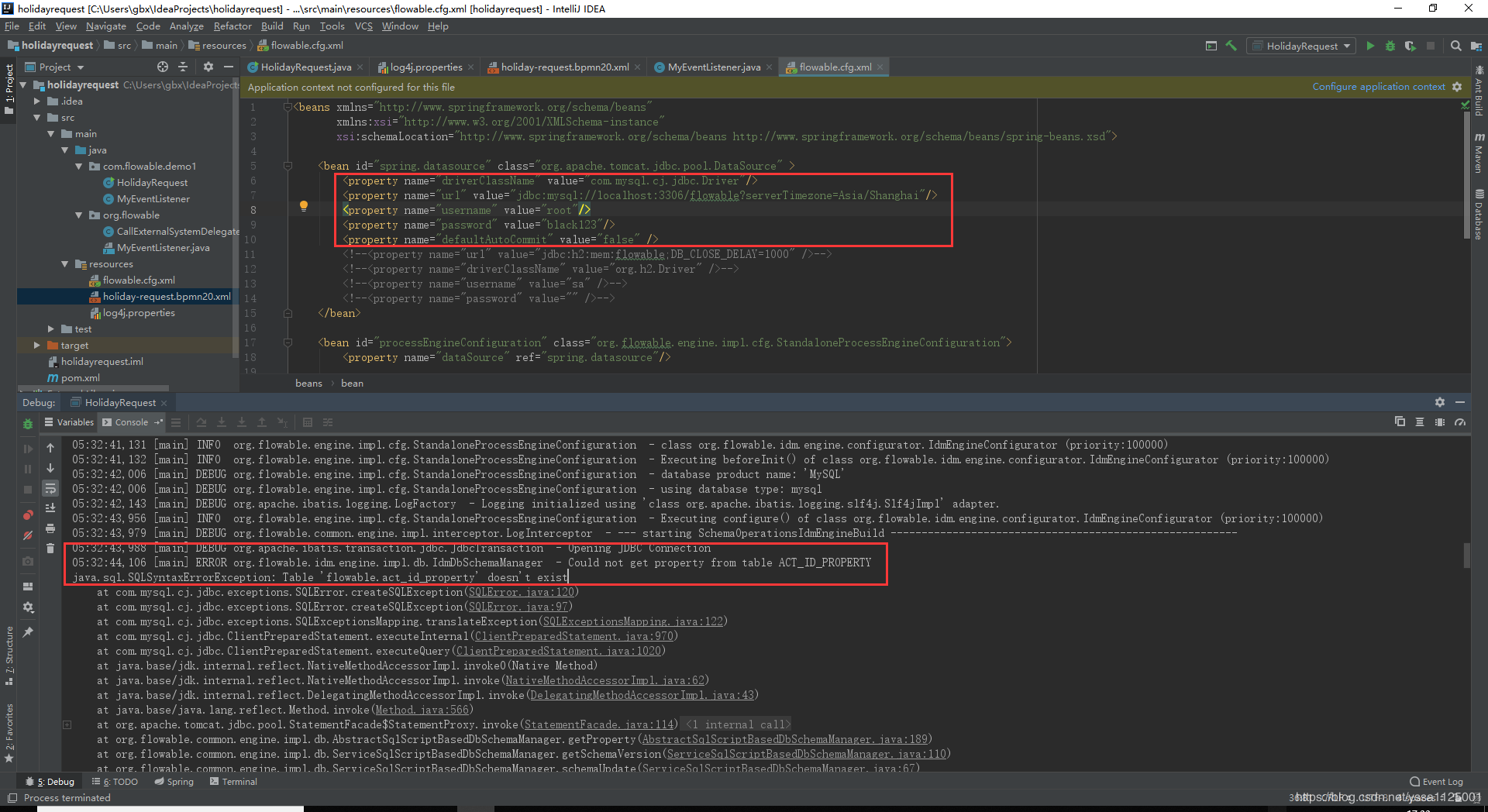Switch to the log4j.properties editor tab
The image size is (1488, 812).
pyautogui.click(x=425, y=67)
